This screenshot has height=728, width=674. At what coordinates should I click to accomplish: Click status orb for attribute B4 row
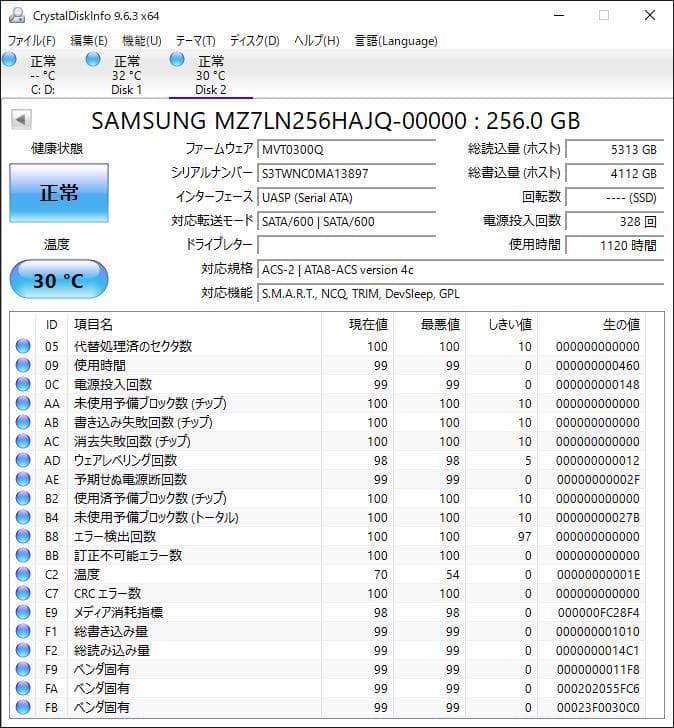point(23,518)
